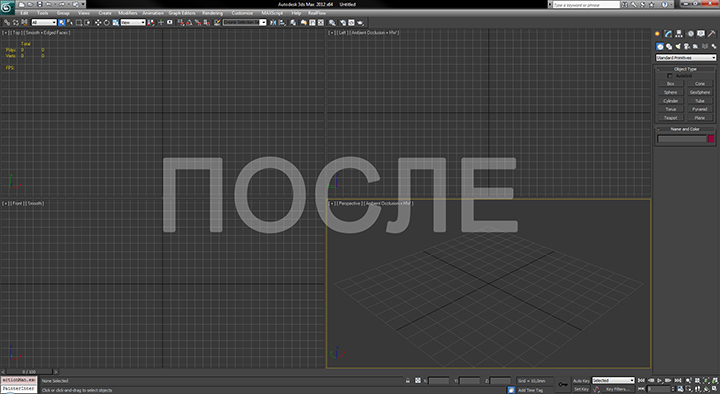Click the object color swatch

coord(711,139)
